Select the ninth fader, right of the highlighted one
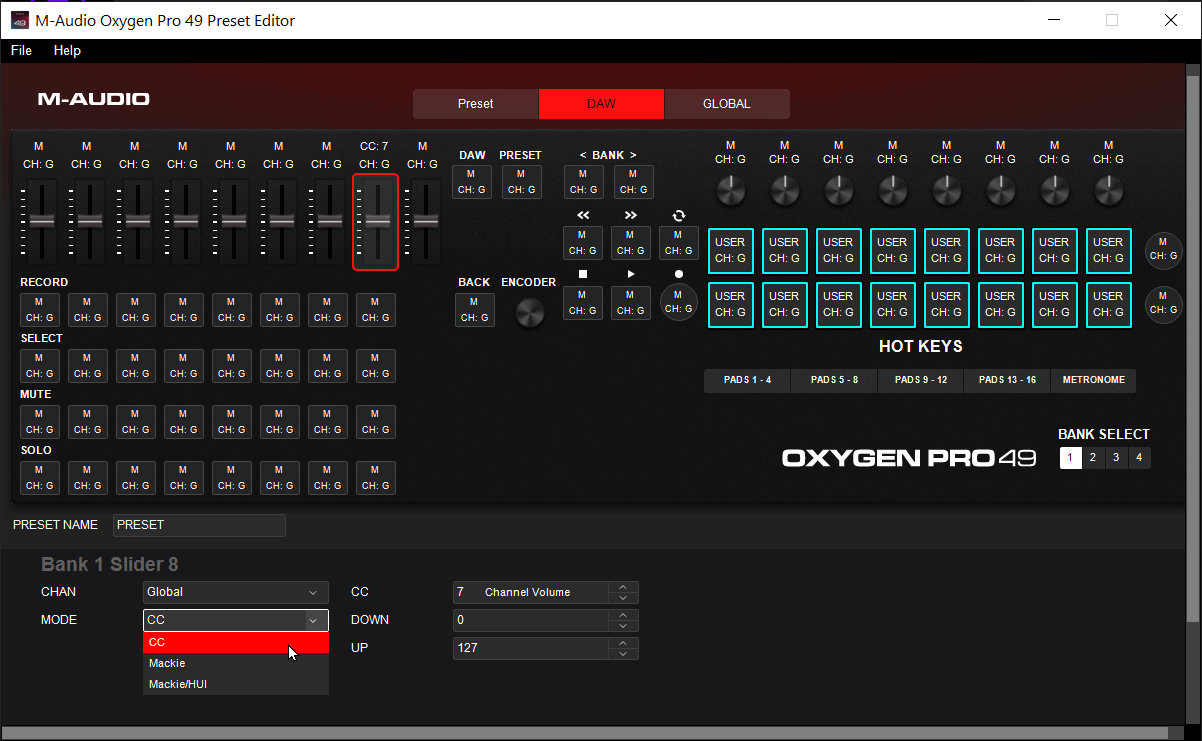The image size is (1202, 741). point(423,222)
